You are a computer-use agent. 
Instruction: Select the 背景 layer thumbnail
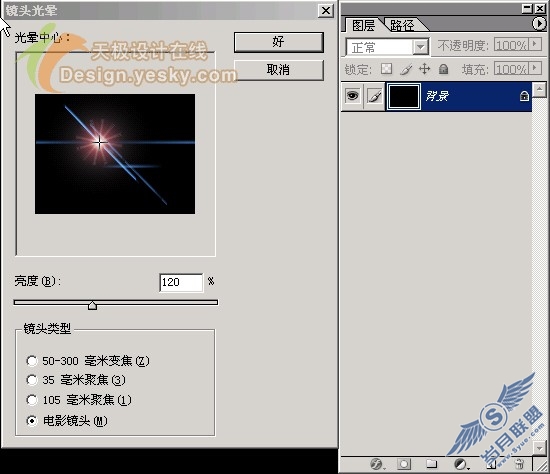[x=404, y=96]
